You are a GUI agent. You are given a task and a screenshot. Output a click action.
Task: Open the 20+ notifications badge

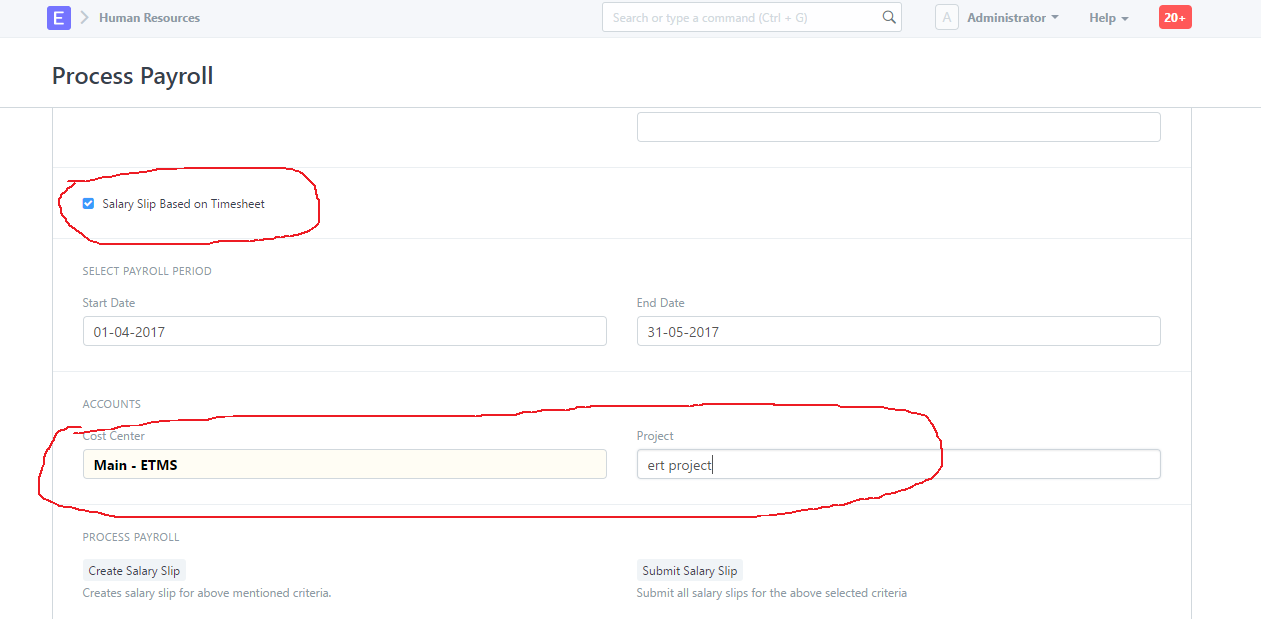(x=1175, y=18)
